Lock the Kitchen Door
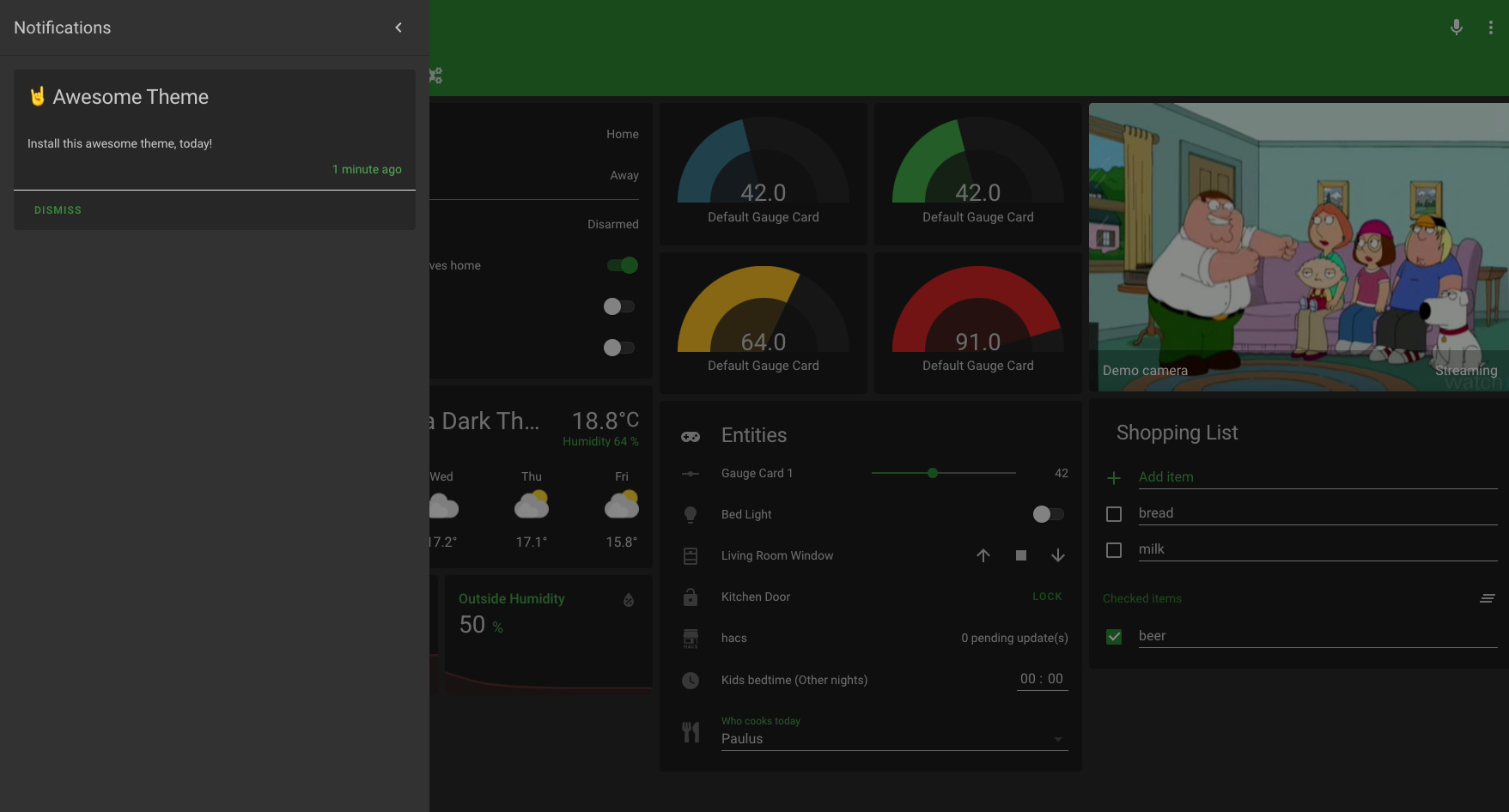Screen dimensions: 1509x812 click(x=1047, y=597)
